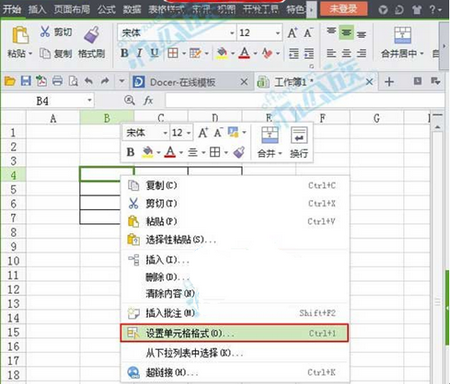
Task: Choose 插入批注 in context menu
Action: pos(235,313)
